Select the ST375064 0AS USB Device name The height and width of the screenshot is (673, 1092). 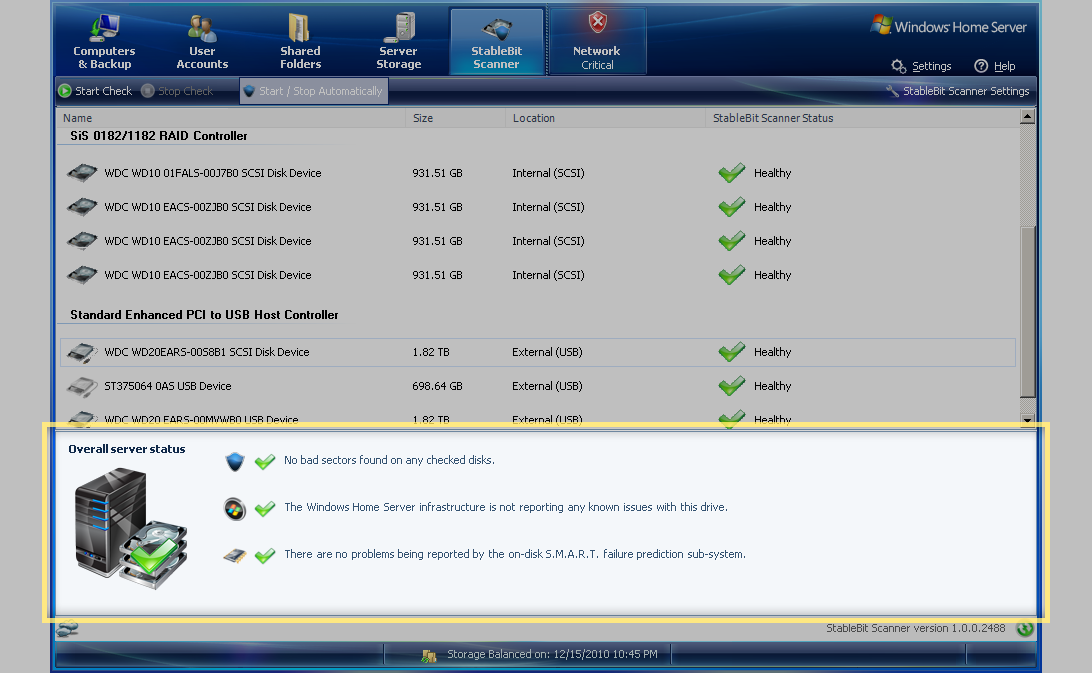point(168,386)
